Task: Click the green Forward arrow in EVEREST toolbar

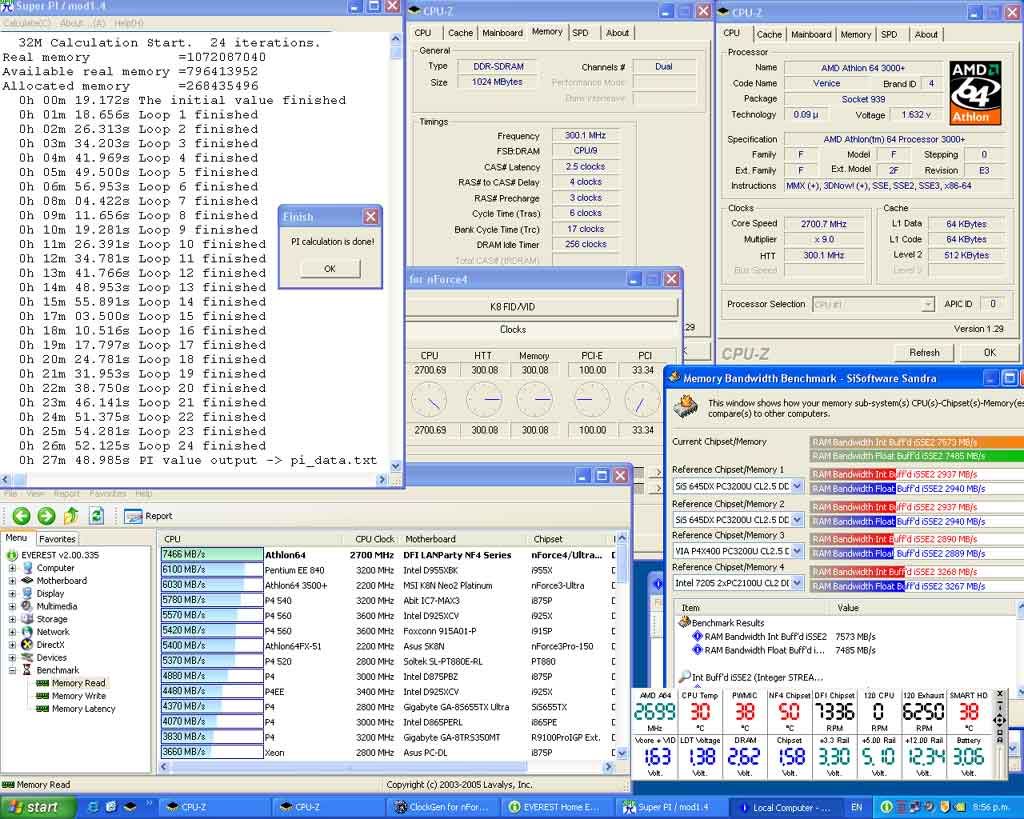Action: tap(46, 516)
